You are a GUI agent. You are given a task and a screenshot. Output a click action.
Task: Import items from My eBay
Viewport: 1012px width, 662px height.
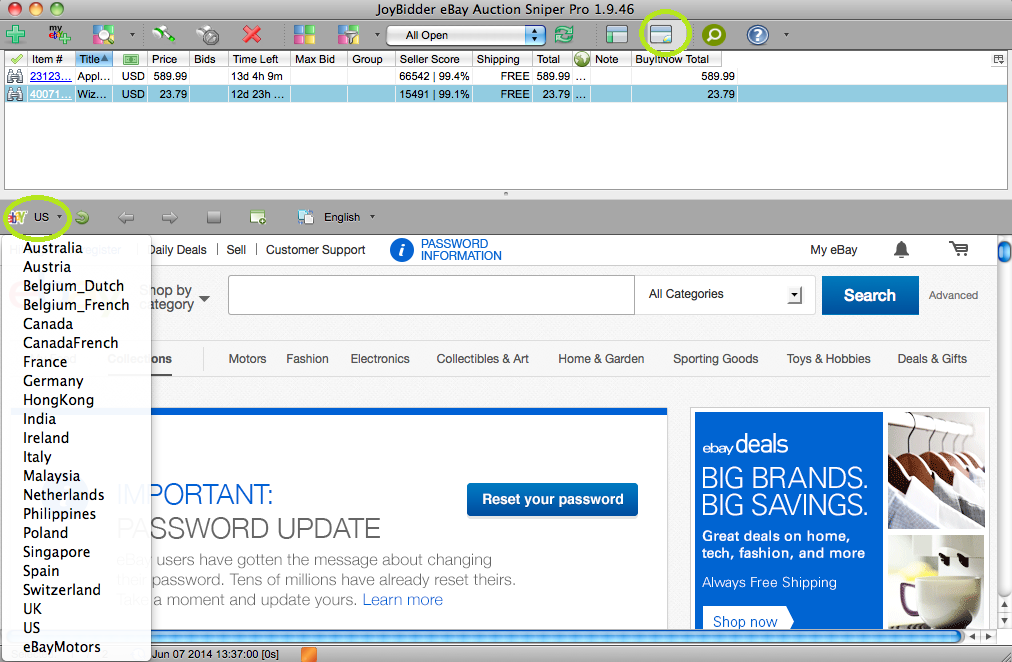point(59,34)
